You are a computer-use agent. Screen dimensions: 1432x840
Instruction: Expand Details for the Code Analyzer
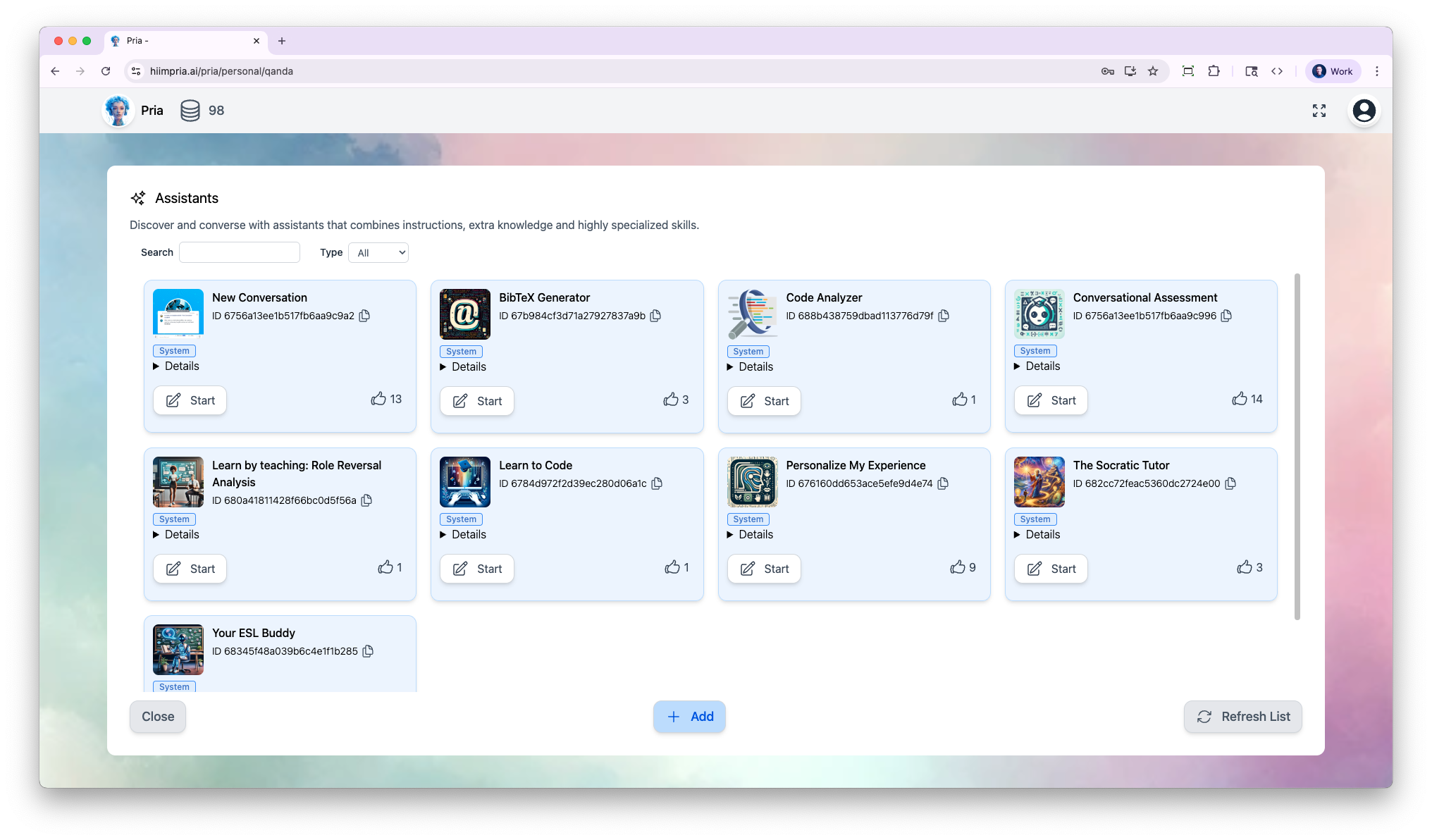point(750,366)
